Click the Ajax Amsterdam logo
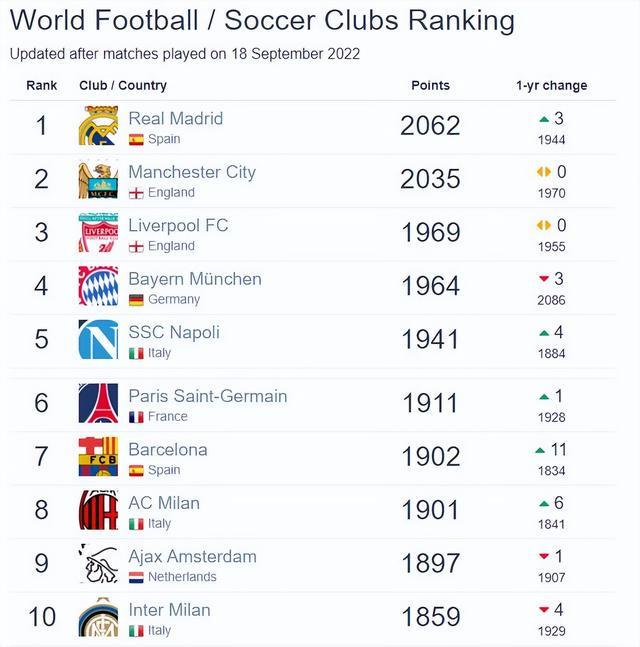 click(98, 564)
